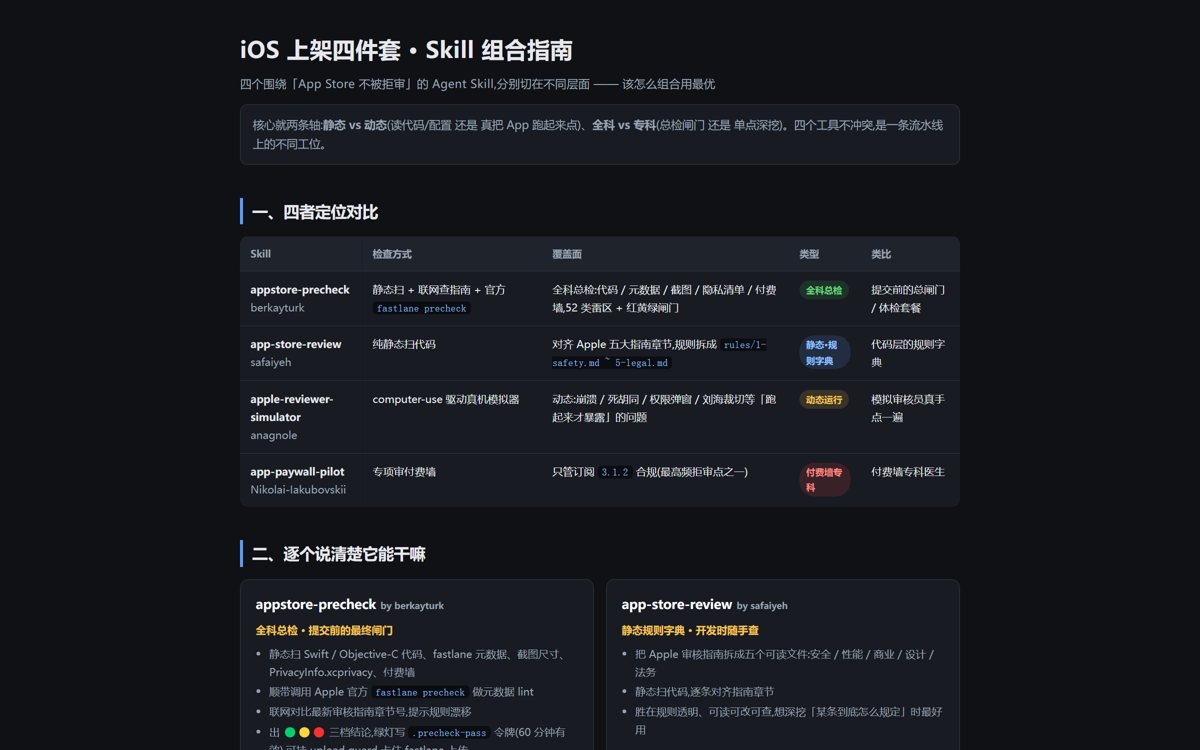
Task: Click the bullet 静态扫代码,逐条对齐指南章节
Action: click(704, 691)
